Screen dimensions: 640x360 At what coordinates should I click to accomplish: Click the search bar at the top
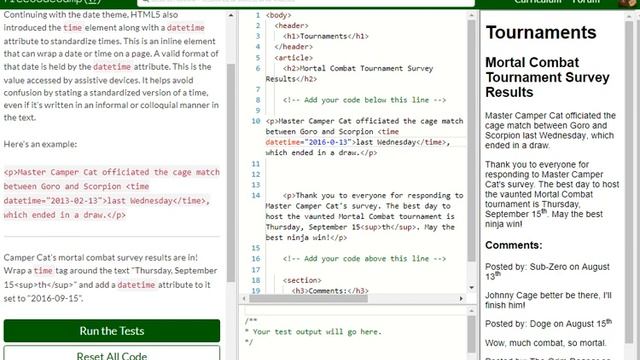click(x=306, y=2)
